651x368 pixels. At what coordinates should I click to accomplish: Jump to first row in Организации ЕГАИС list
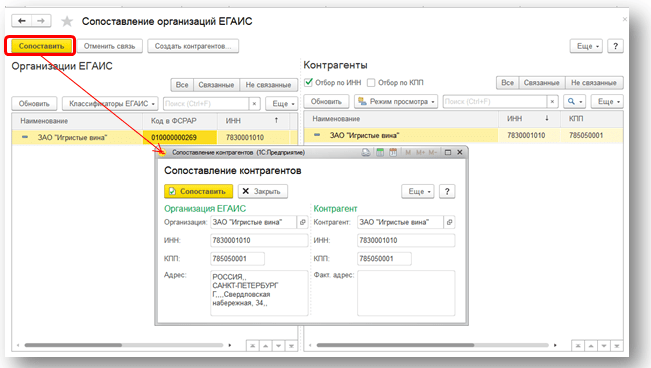click(x=252, y=346)
